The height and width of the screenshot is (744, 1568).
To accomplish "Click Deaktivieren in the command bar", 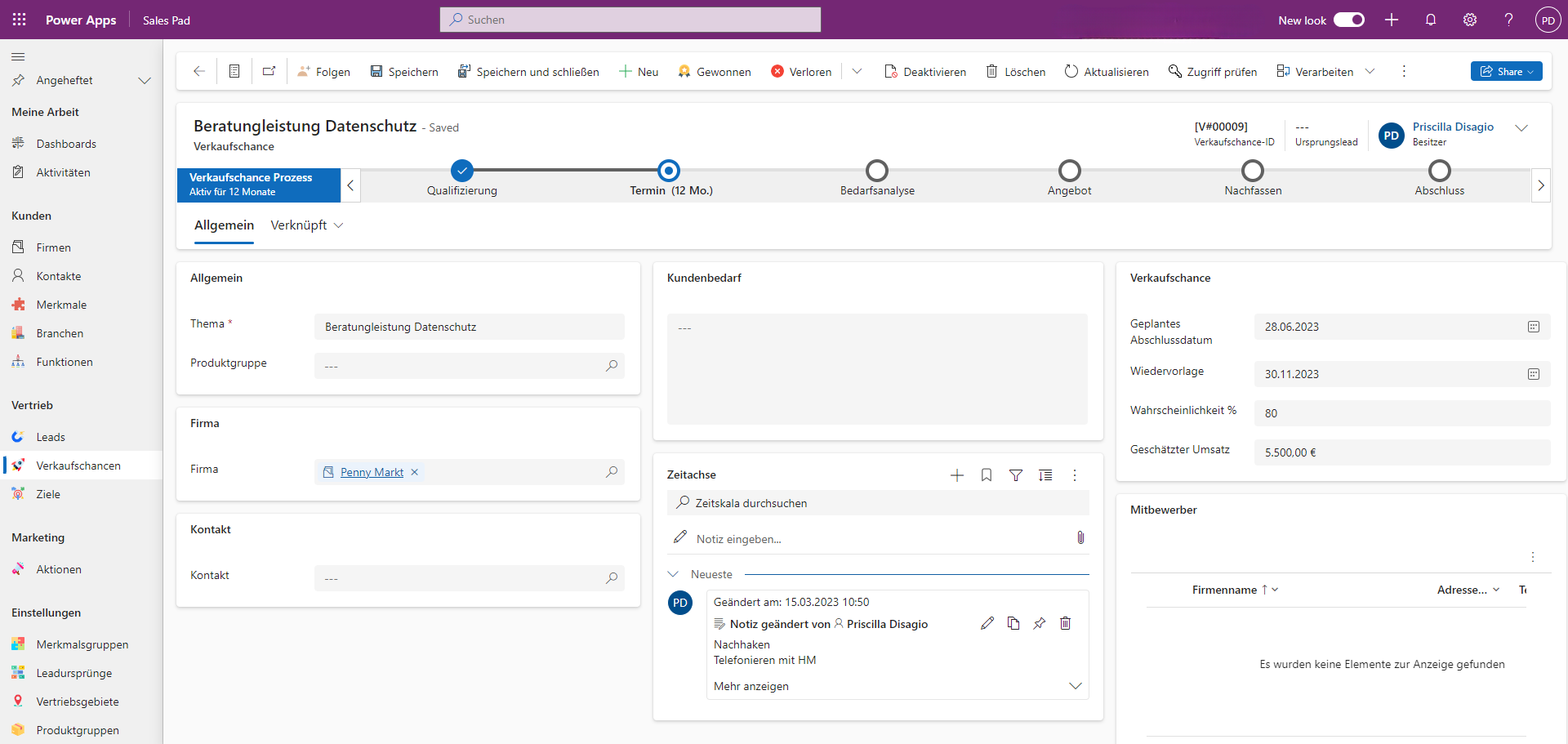I will pos(925,72).
